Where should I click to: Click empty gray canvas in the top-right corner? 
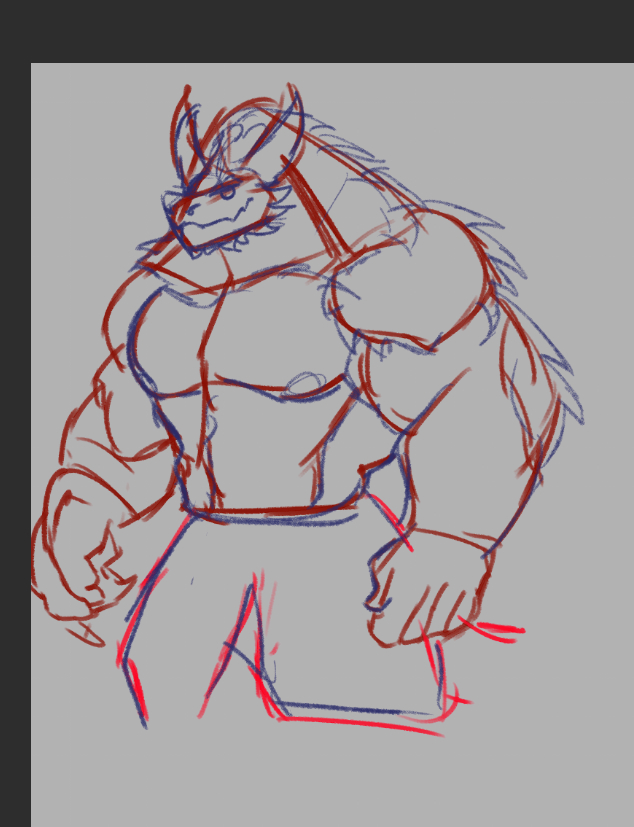tap(580, 110)
